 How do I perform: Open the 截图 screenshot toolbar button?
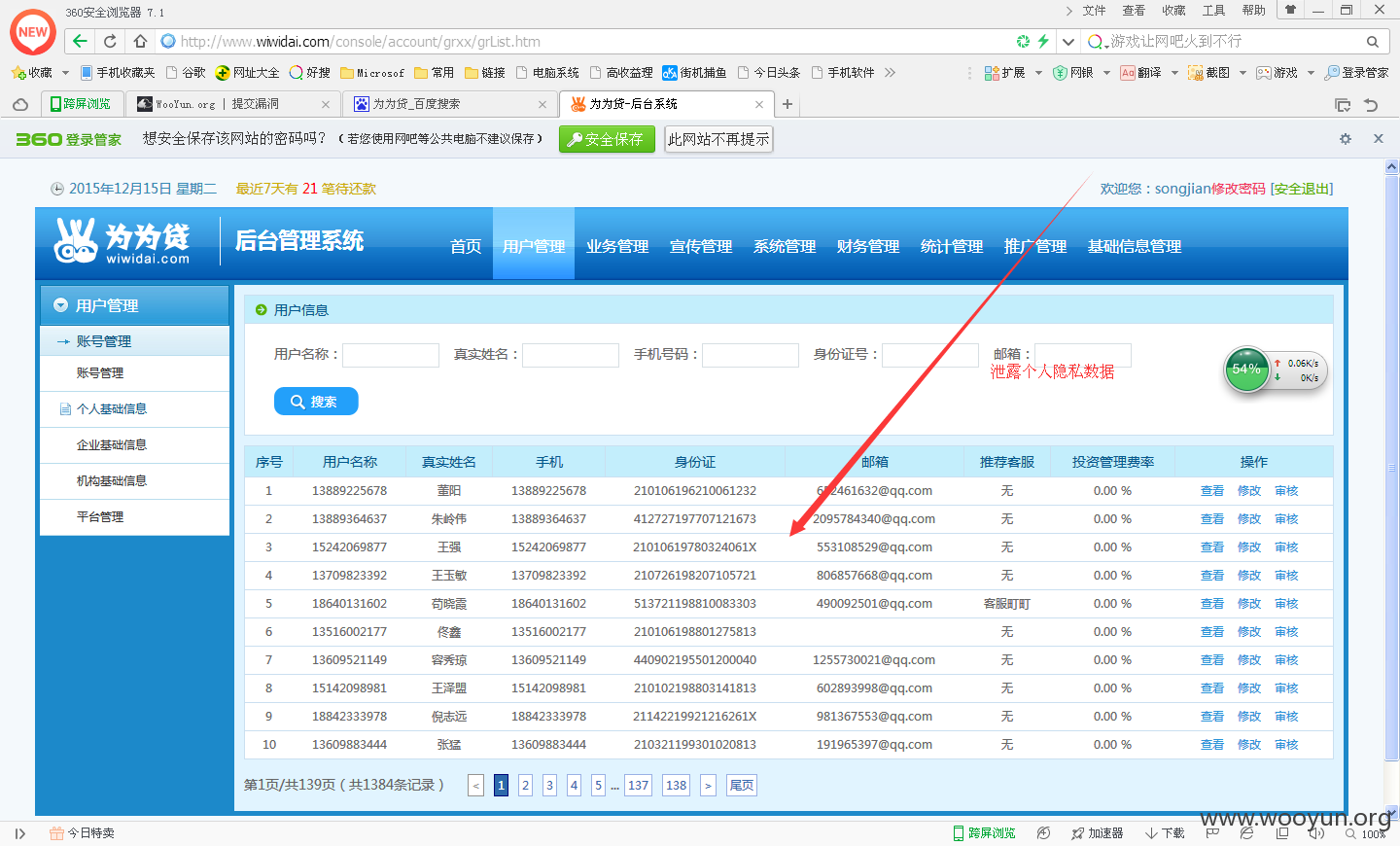click(x=1209, y=73)
